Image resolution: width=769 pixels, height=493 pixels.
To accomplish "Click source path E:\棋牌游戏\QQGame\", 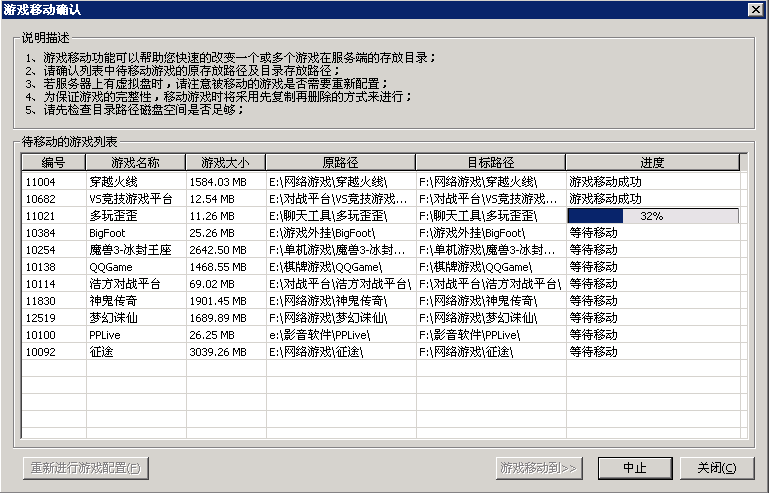I will (x=326, y=267).
